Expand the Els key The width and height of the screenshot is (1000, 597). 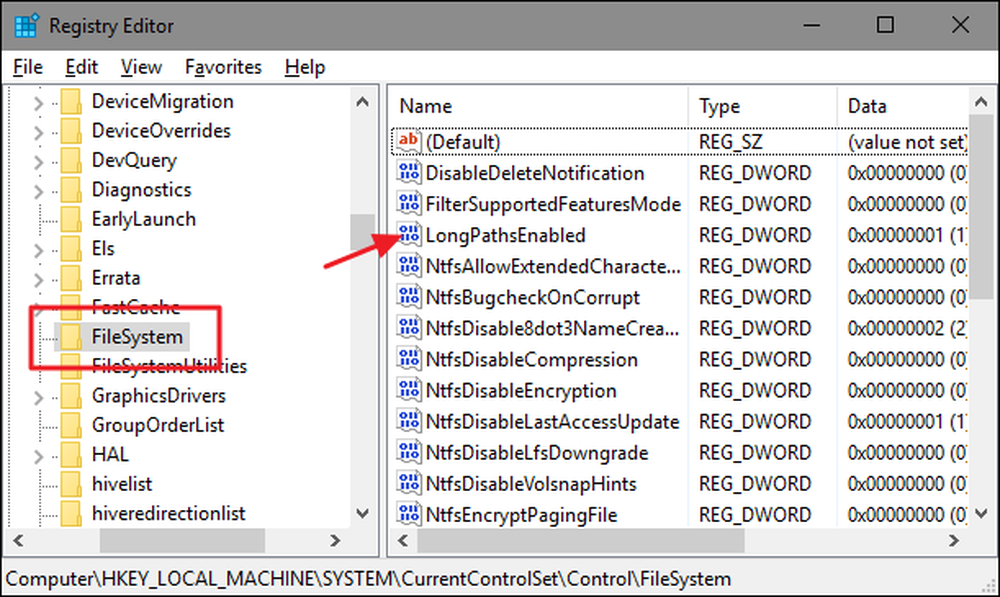coord(38,249)
